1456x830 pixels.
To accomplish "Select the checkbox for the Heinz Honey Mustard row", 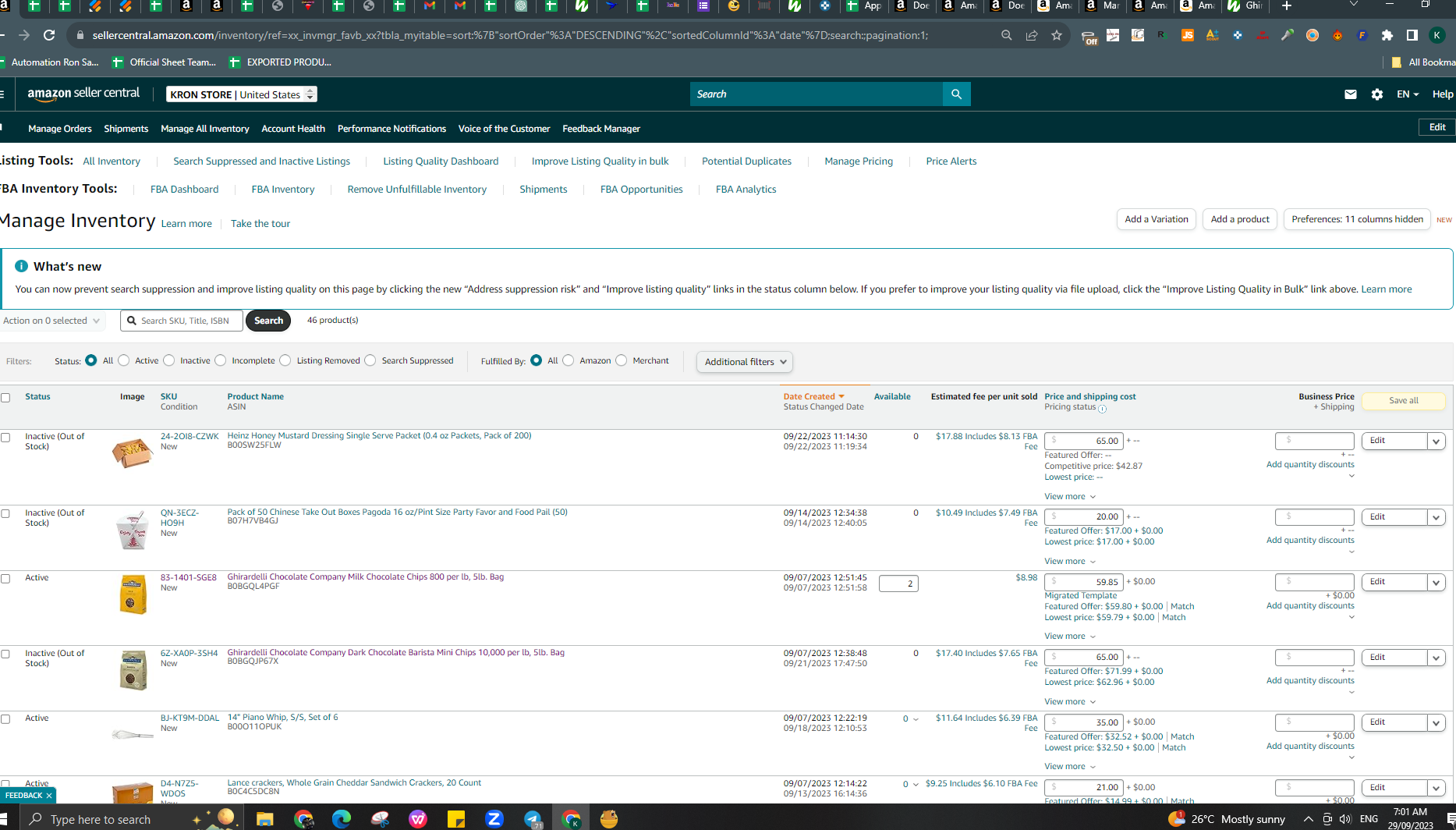I will coord(5,438).
